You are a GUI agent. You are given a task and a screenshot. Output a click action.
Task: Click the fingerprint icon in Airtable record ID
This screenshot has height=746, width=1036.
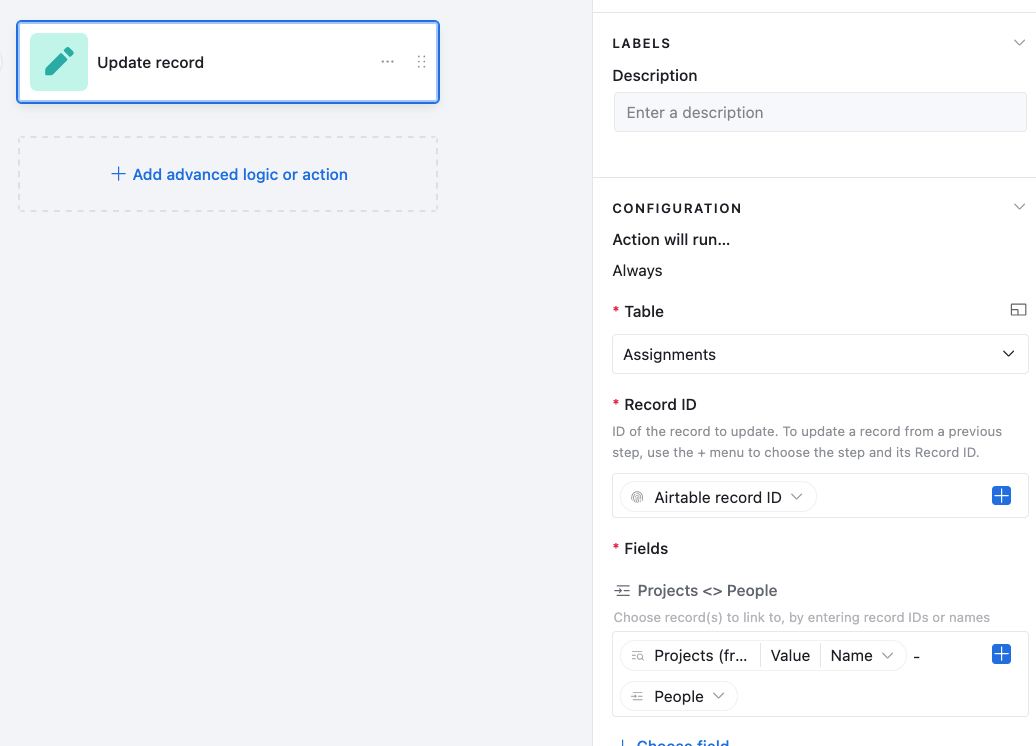tap(637, 498)
